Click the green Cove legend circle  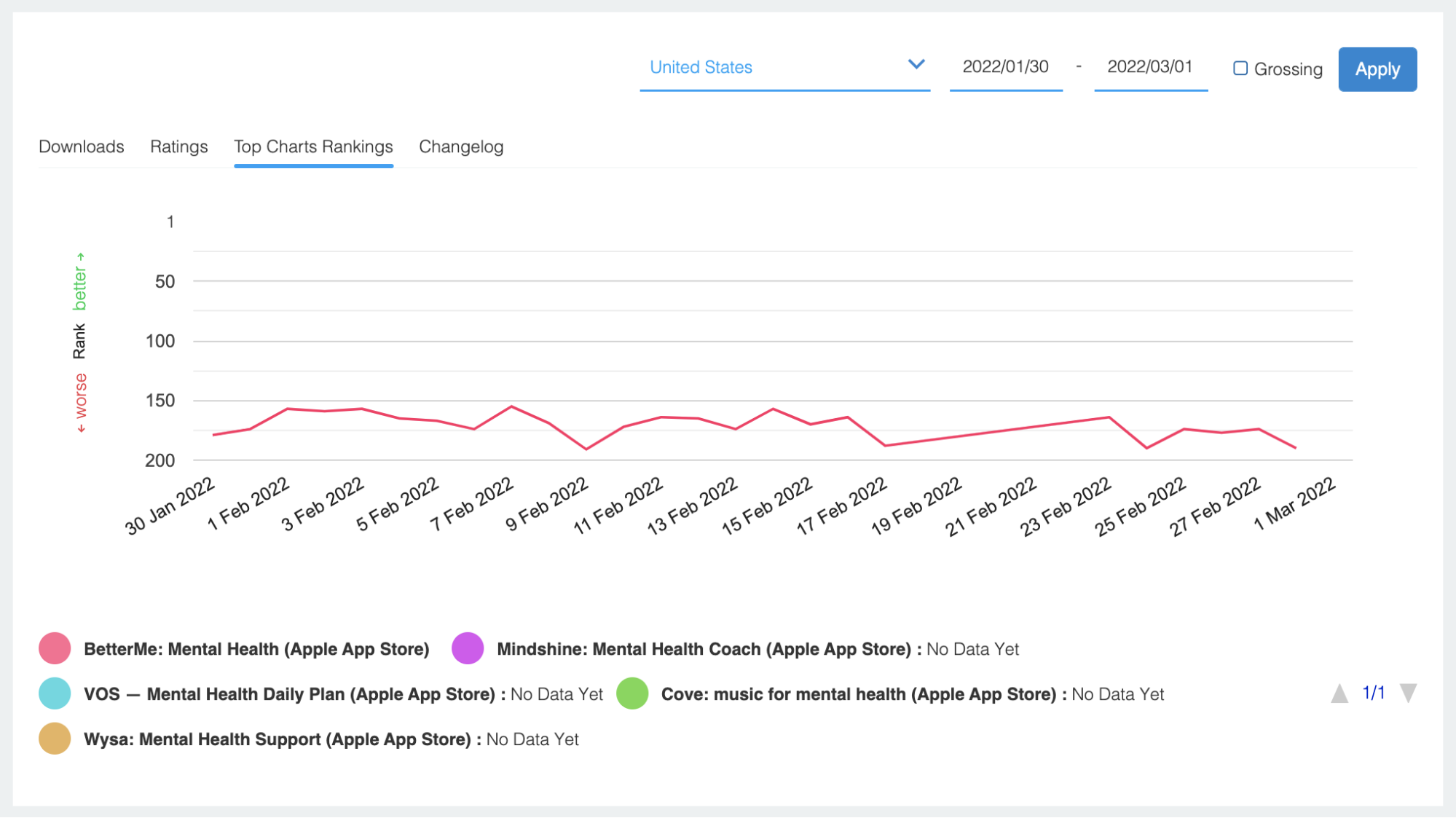tap(632, 693)
